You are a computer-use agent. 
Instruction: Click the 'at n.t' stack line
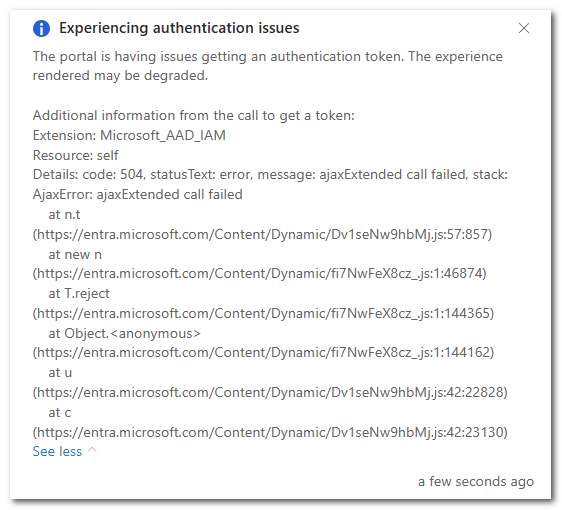pos(65,215)
